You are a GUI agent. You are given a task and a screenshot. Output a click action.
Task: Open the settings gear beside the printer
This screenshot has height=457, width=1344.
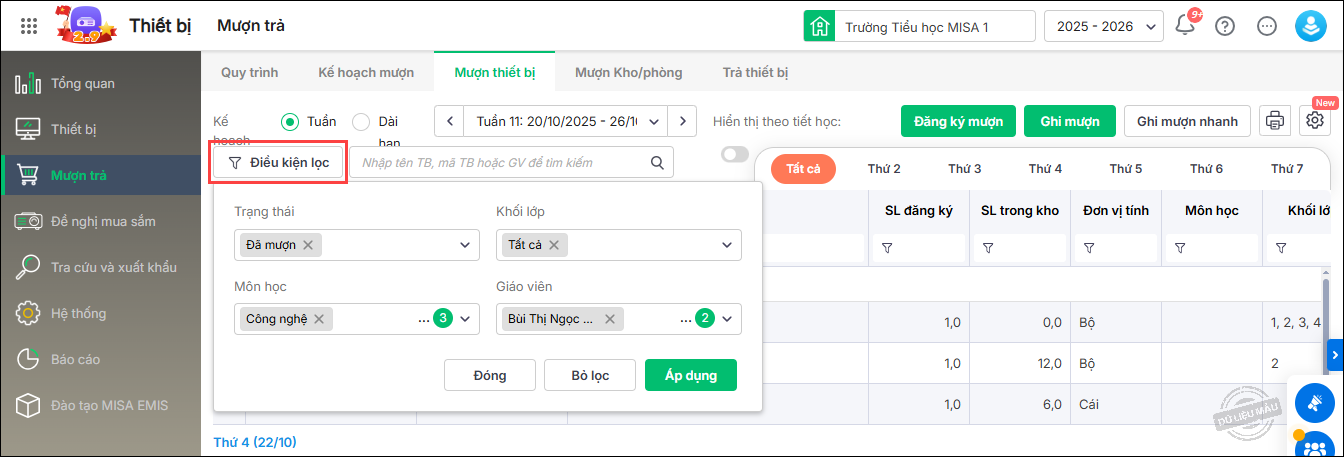point(1315,121)
